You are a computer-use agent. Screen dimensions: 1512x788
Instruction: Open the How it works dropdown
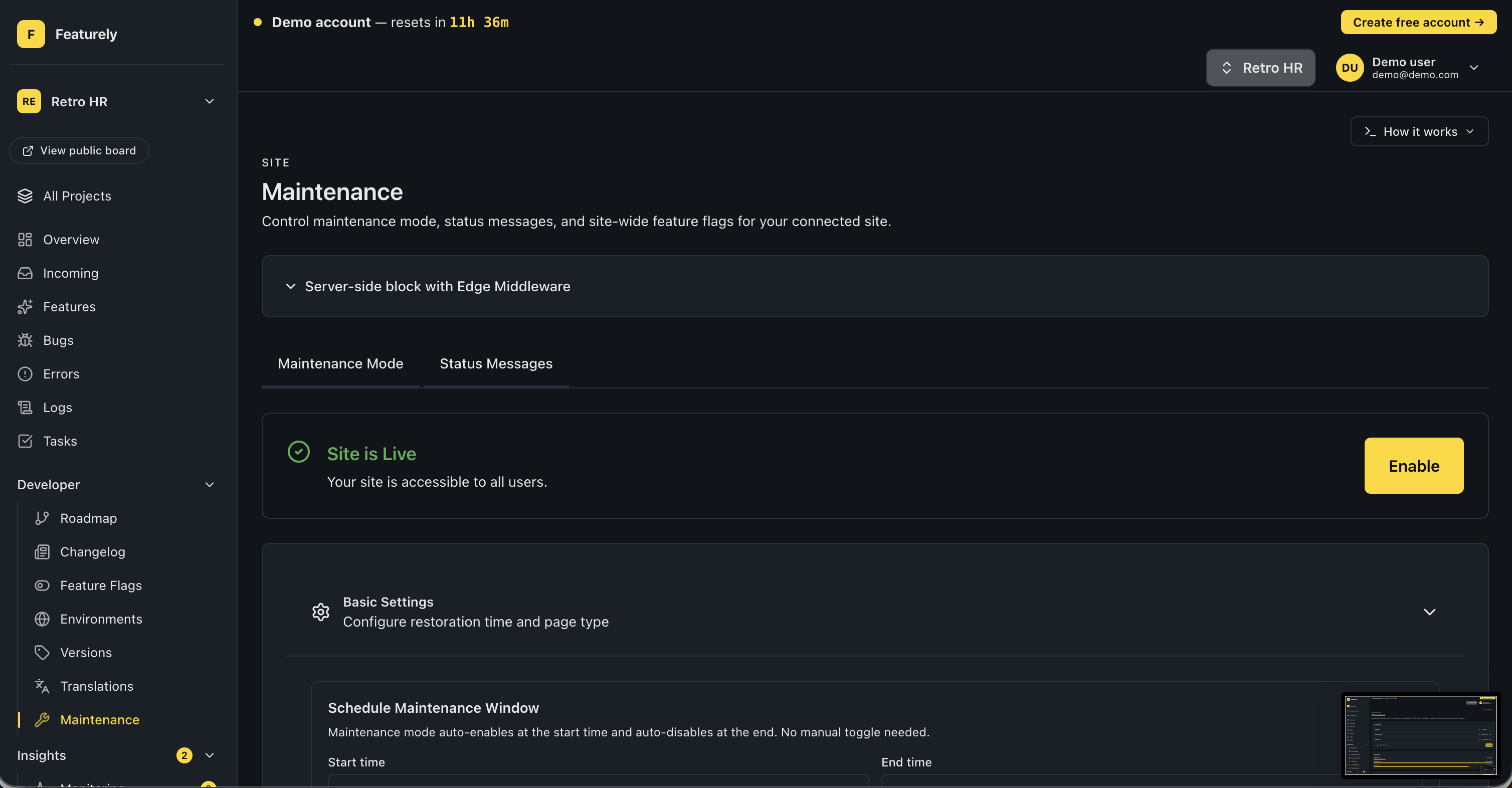pos(1419,131)
